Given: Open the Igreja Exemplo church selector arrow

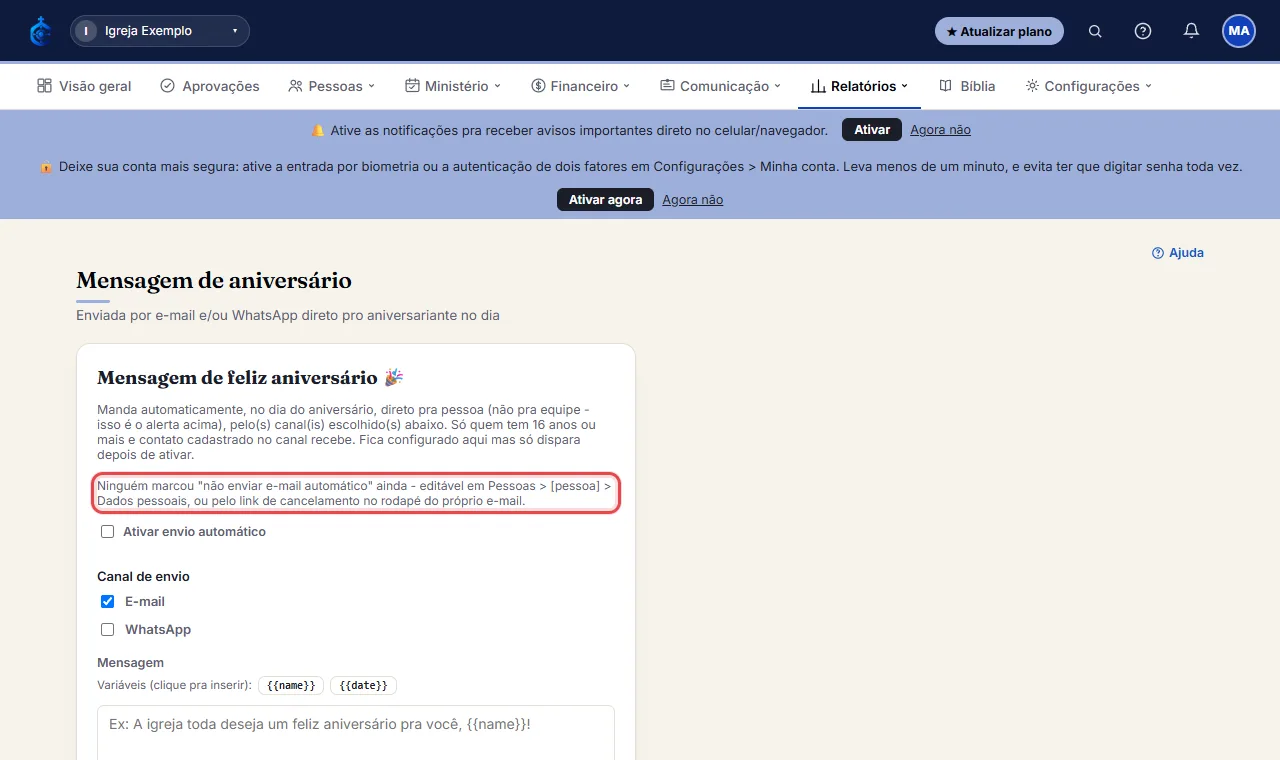Looking at the screenshot, I should click(x=235, y=31).
